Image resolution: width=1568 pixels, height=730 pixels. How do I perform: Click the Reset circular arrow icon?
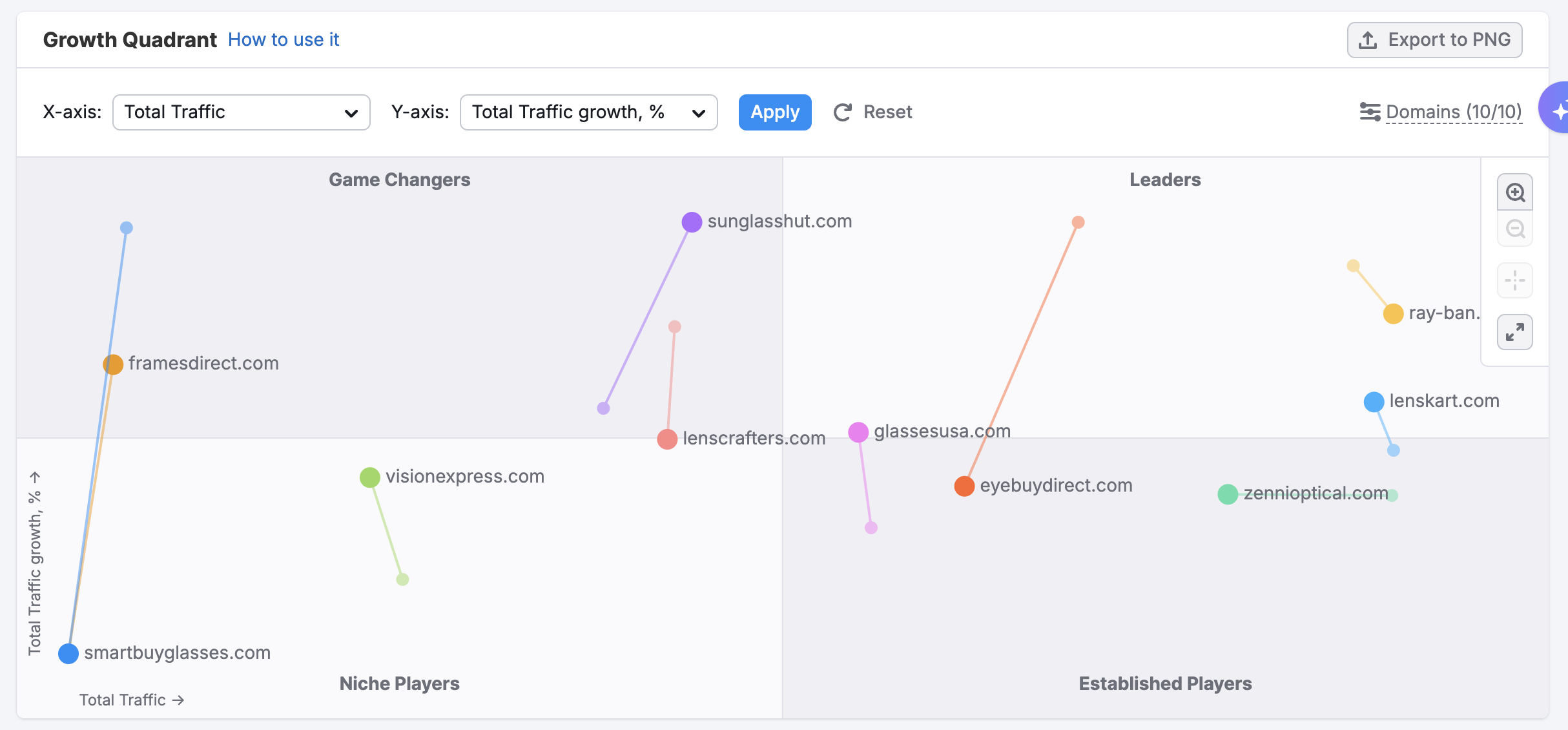843,112
